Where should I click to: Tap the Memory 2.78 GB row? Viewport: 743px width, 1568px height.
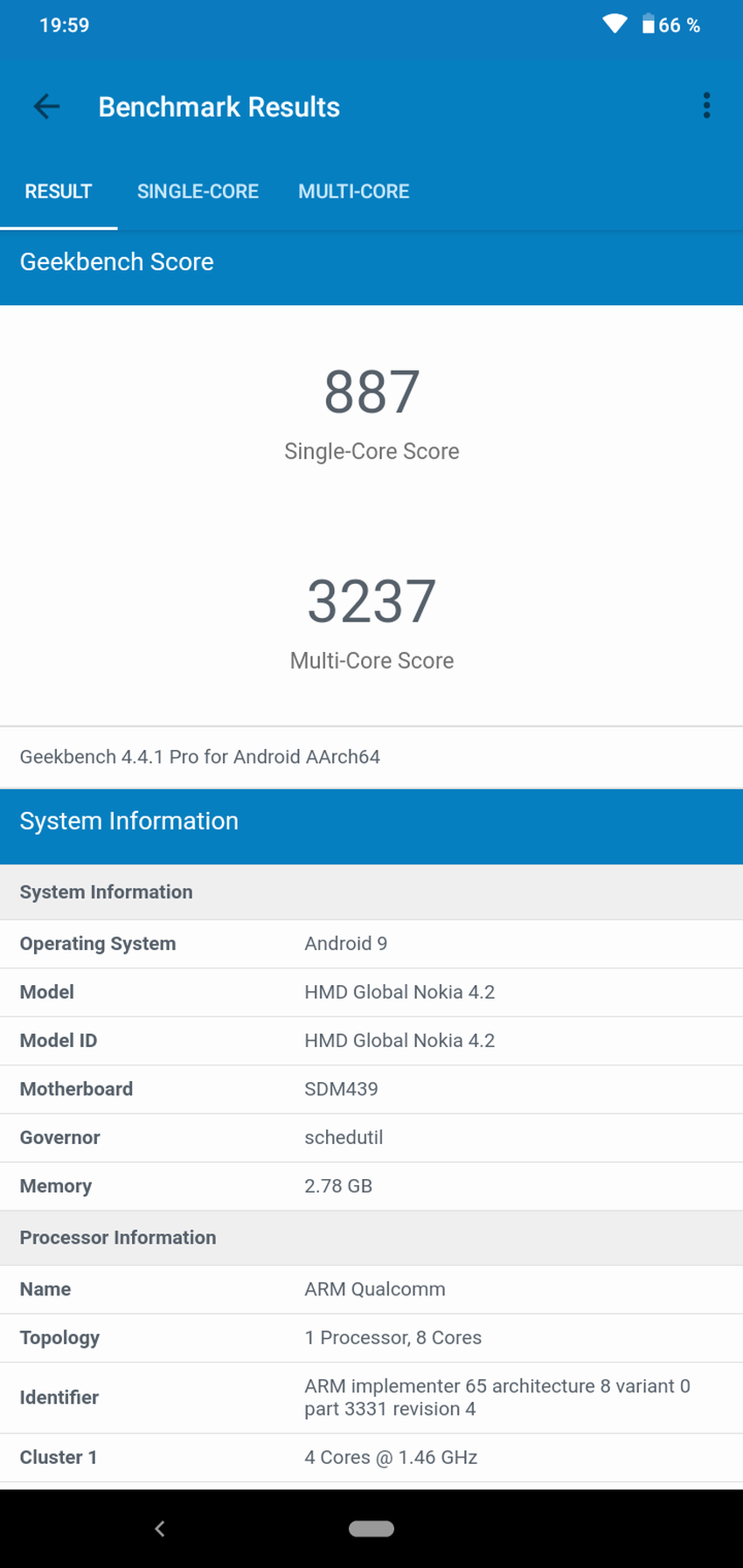[x=371, y=1186]
